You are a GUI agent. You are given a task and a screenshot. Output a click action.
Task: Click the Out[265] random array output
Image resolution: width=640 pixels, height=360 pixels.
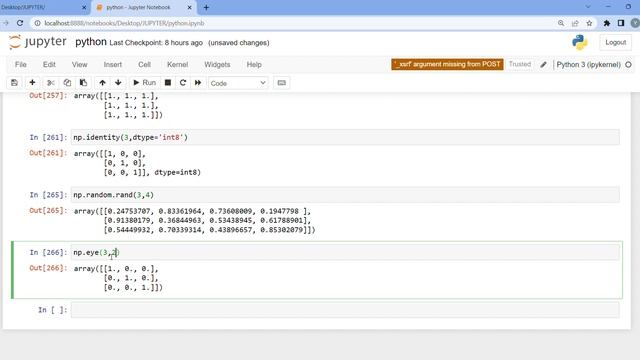coord(194,220)
